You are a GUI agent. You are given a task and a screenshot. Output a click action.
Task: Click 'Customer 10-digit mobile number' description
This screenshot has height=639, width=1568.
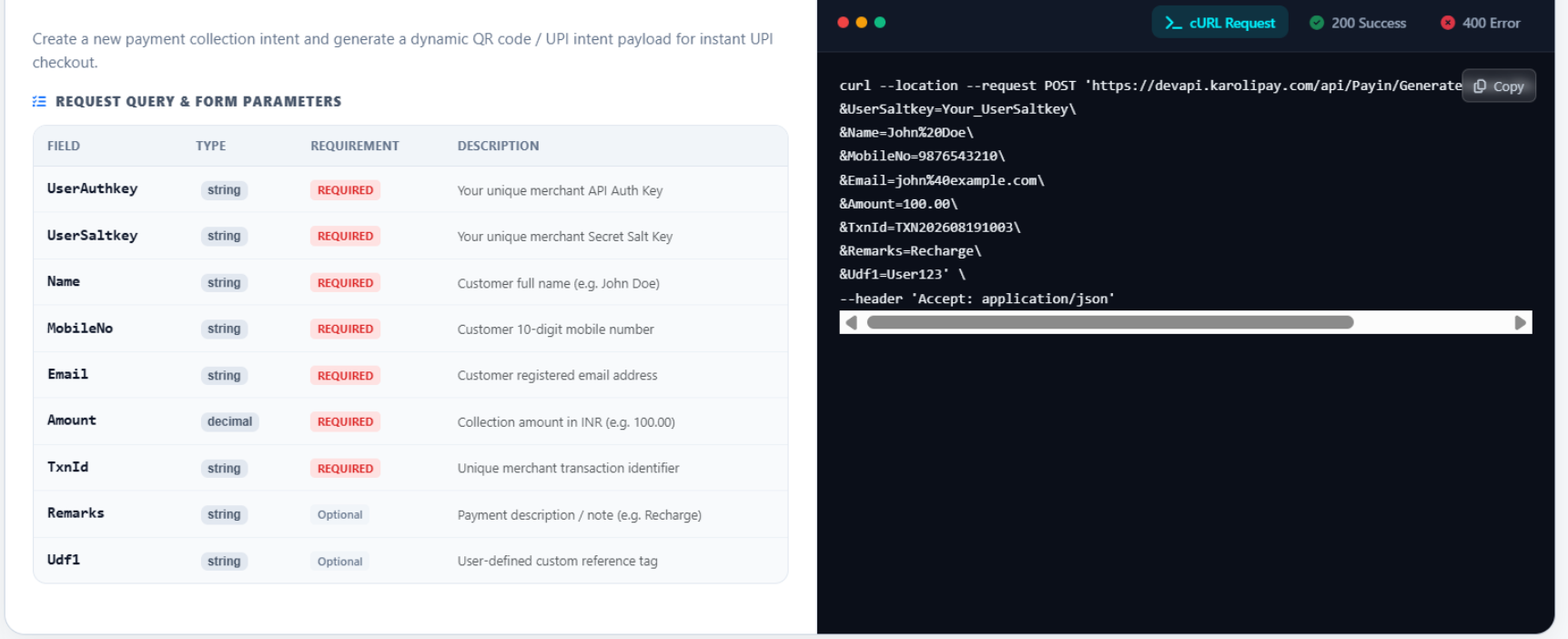point(555,330)
